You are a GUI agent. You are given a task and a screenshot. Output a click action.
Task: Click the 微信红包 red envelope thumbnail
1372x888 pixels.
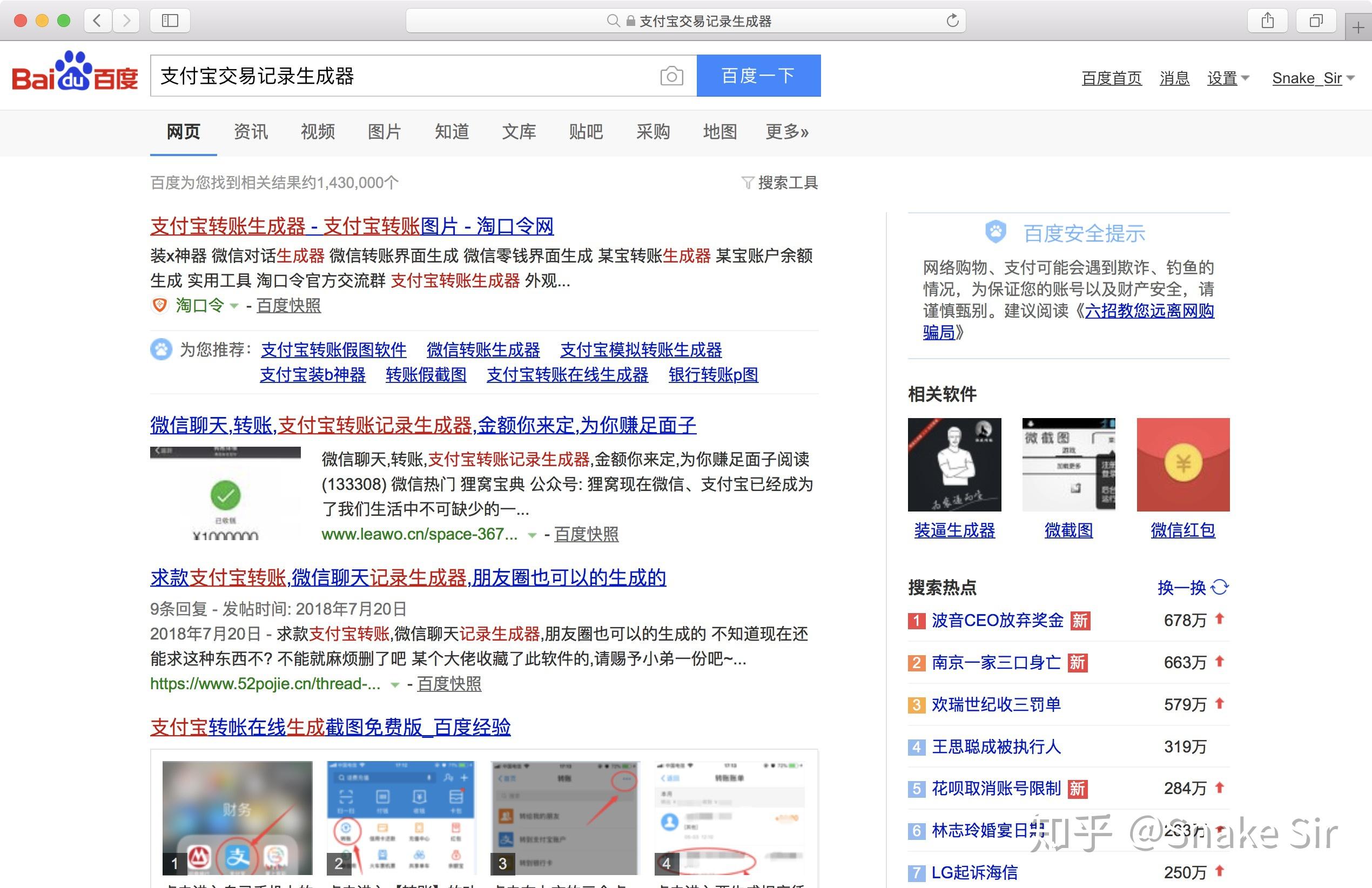point(1183,464)
